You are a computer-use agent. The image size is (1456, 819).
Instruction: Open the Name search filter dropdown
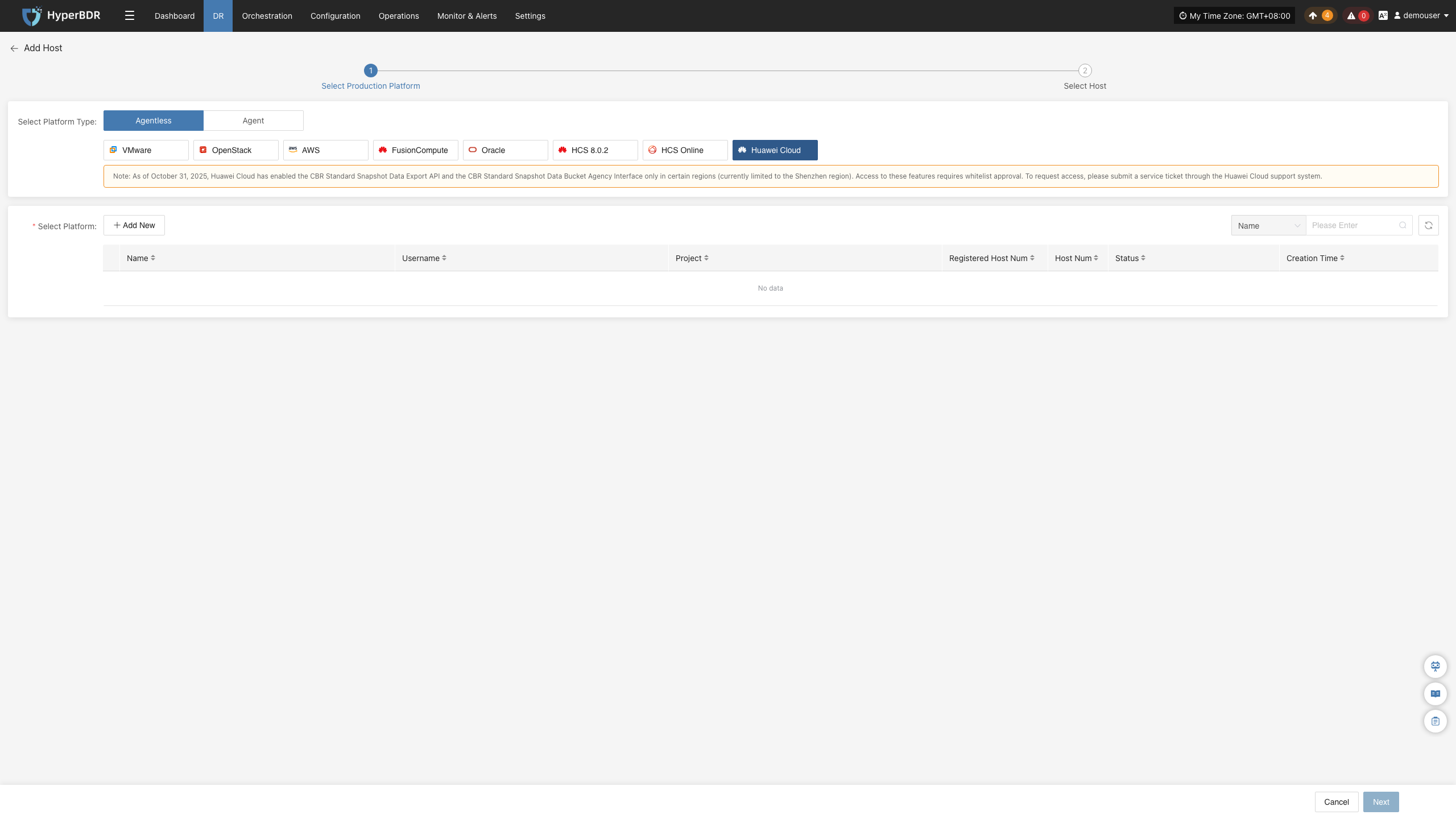pos(1269,226)
